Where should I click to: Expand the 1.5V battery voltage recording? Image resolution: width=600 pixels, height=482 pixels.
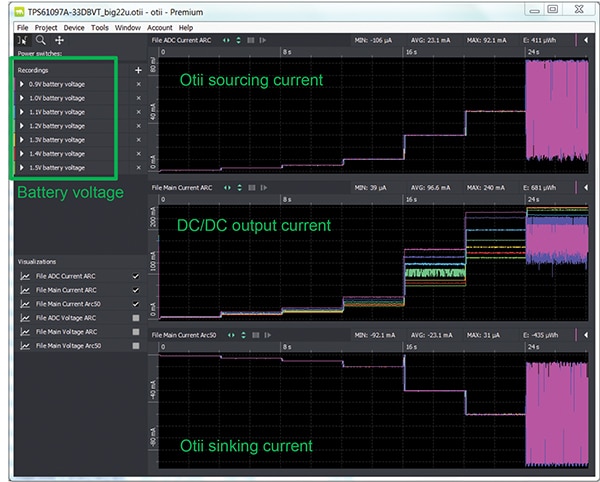(x=22, y=168)
